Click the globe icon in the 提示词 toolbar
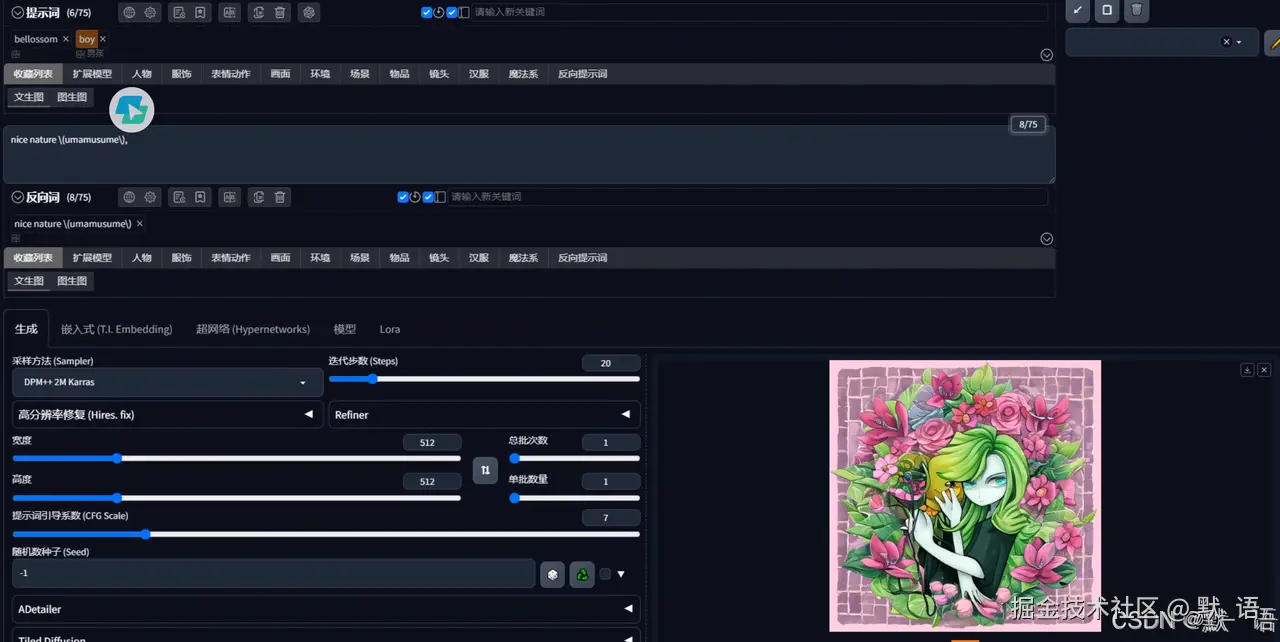The width and height of the screenshot is (1280, 642). [128, 13]
